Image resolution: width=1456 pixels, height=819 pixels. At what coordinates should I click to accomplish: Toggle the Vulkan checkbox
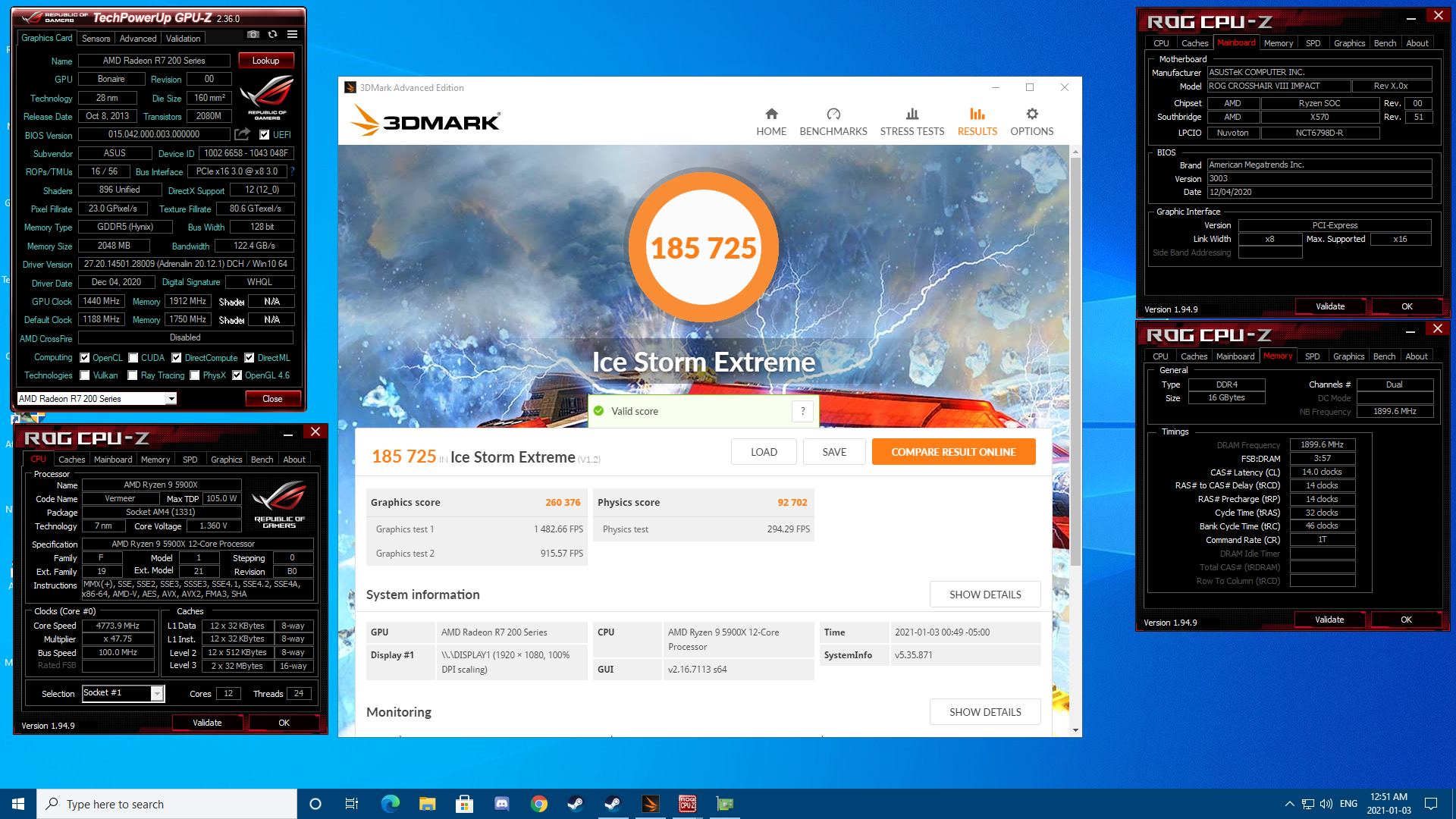click(85, 375)
